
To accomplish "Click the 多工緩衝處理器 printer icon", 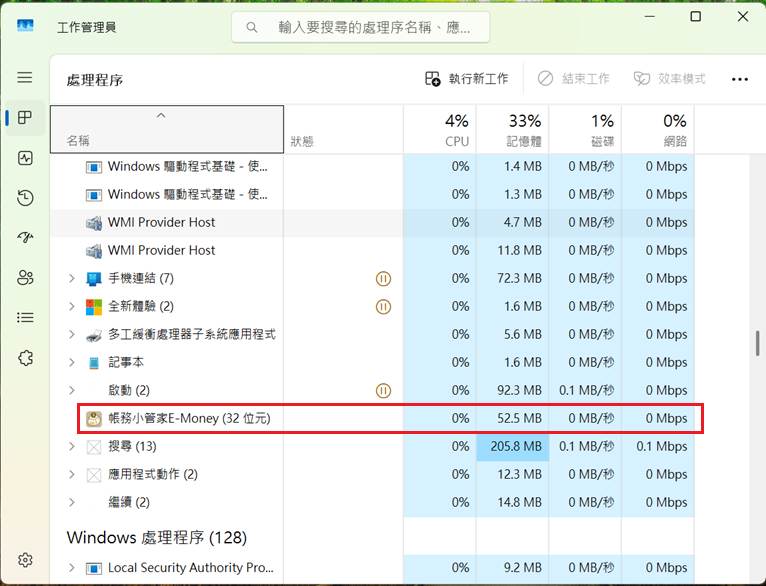I will click(x=94, y=335).
